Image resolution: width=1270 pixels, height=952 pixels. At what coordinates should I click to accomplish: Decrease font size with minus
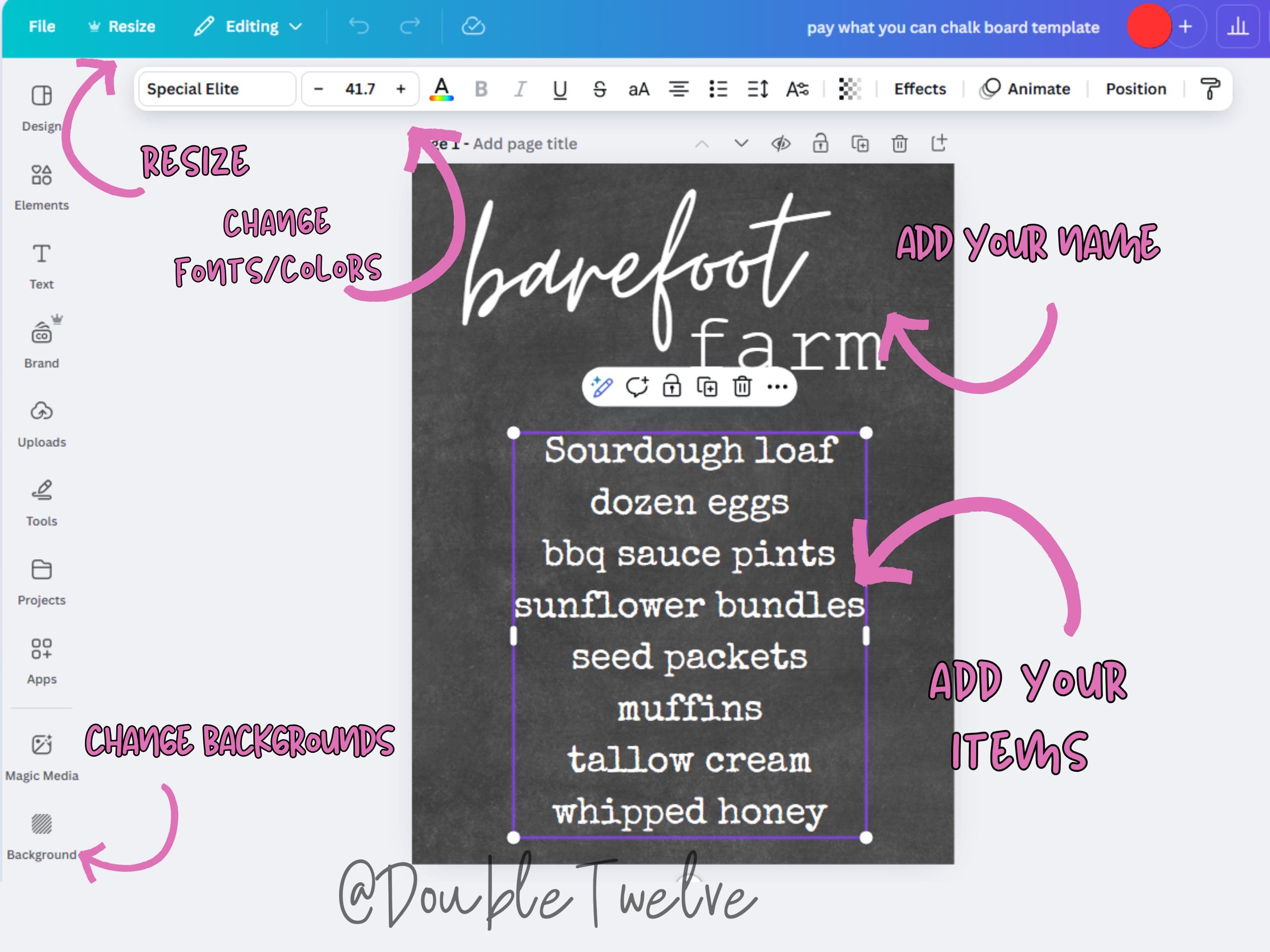click(319, 89)
